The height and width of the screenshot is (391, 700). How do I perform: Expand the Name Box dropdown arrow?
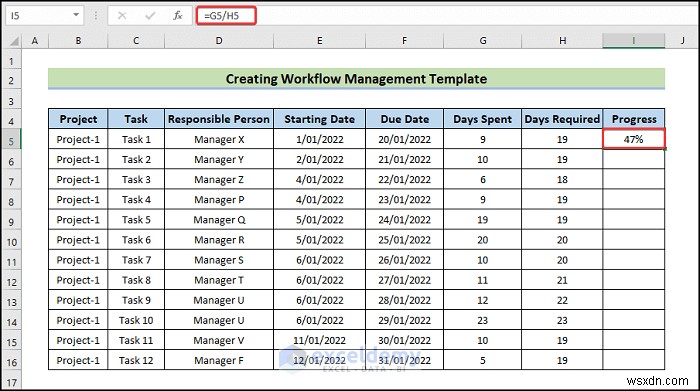(76, 15)
